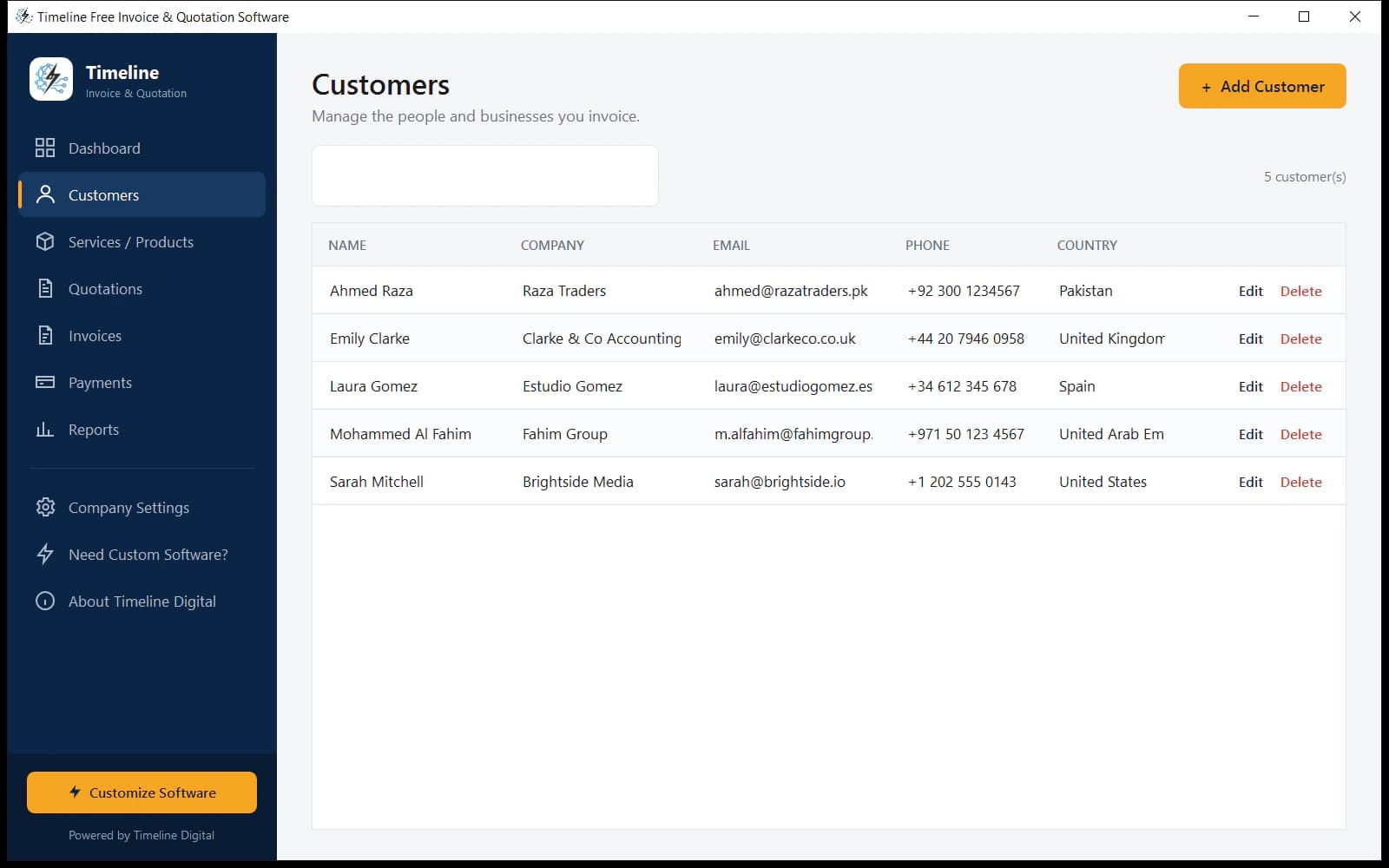Click the EMAIL column header

point(731,245)
